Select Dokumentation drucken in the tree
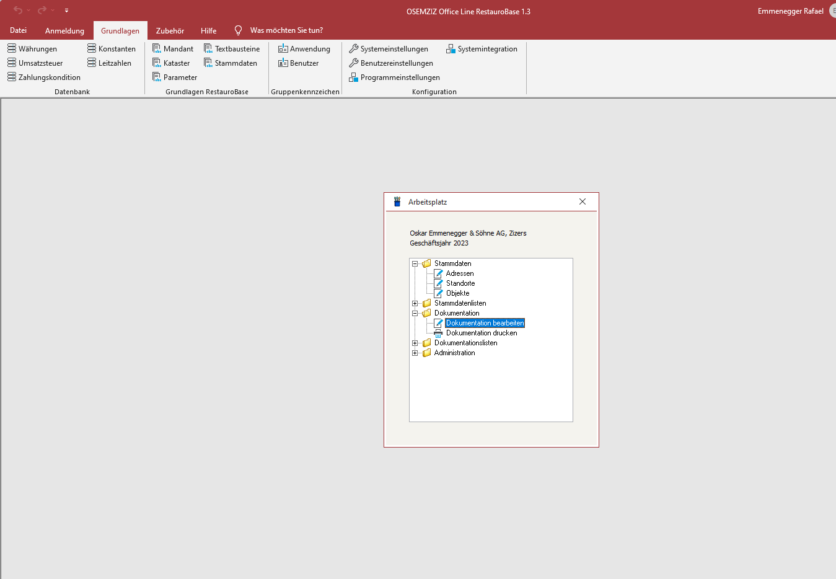 [482, 332]
